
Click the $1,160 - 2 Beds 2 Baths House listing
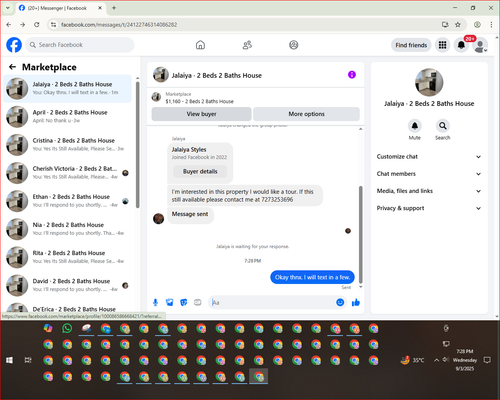click(199, 101)
